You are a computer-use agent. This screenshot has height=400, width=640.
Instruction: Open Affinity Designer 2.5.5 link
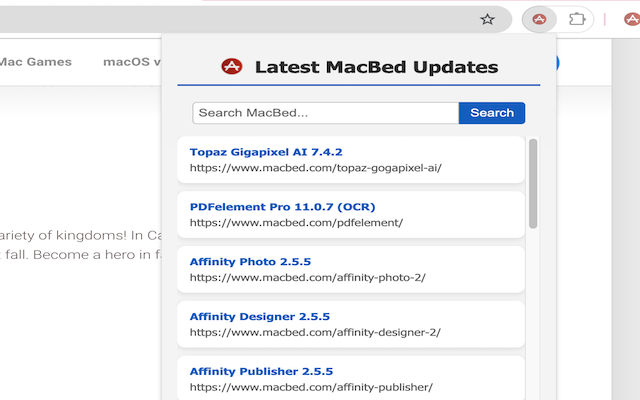(x=260, y=316)
